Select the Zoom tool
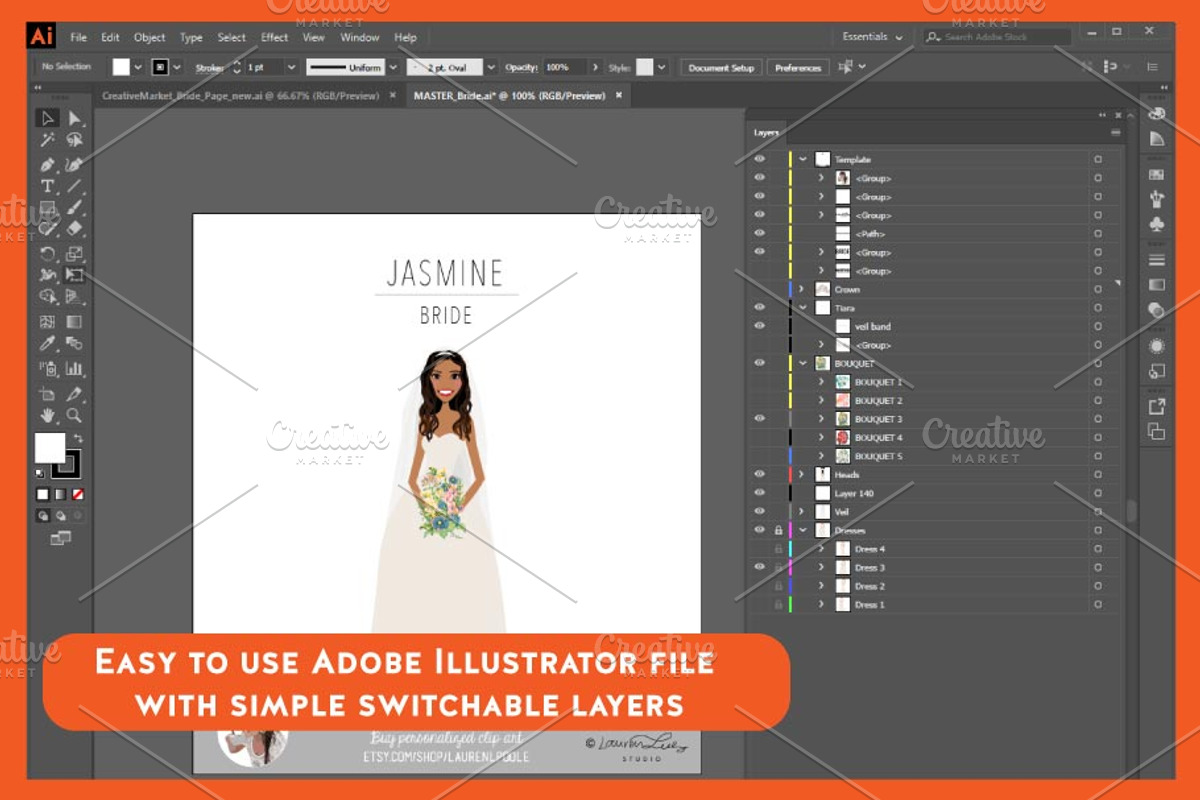The height and width of the screenshot is (800, 1200). click(x=75, y=415)
